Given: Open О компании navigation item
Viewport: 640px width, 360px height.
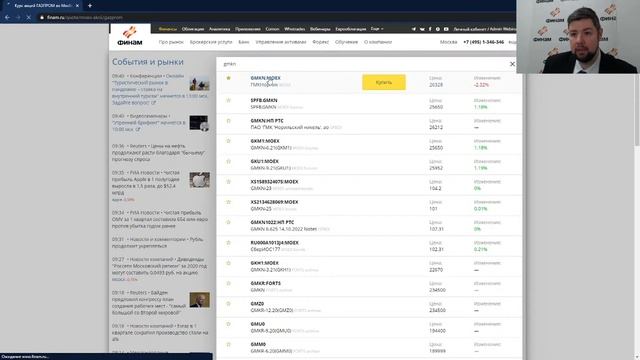Looking at the screenshot, I should (x=378, y=42).
